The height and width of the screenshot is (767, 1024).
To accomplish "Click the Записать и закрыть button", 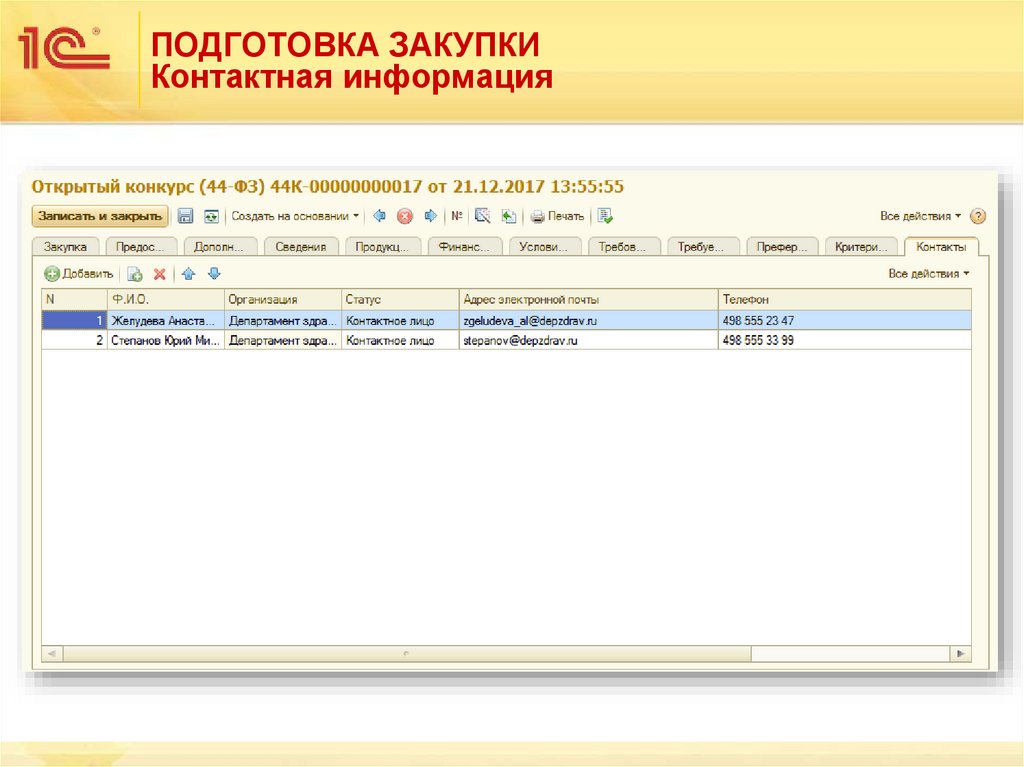I will coord(98,214).
